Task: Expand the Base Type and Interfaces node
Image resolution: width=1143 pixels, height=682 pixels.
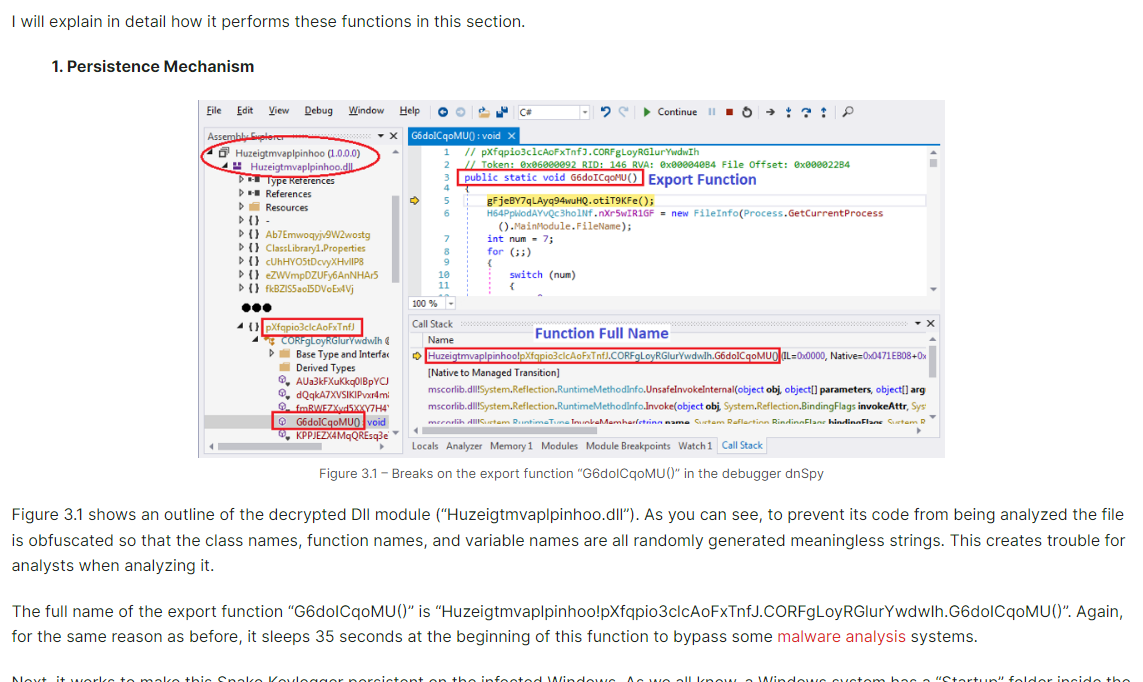Action: point(272,354)
